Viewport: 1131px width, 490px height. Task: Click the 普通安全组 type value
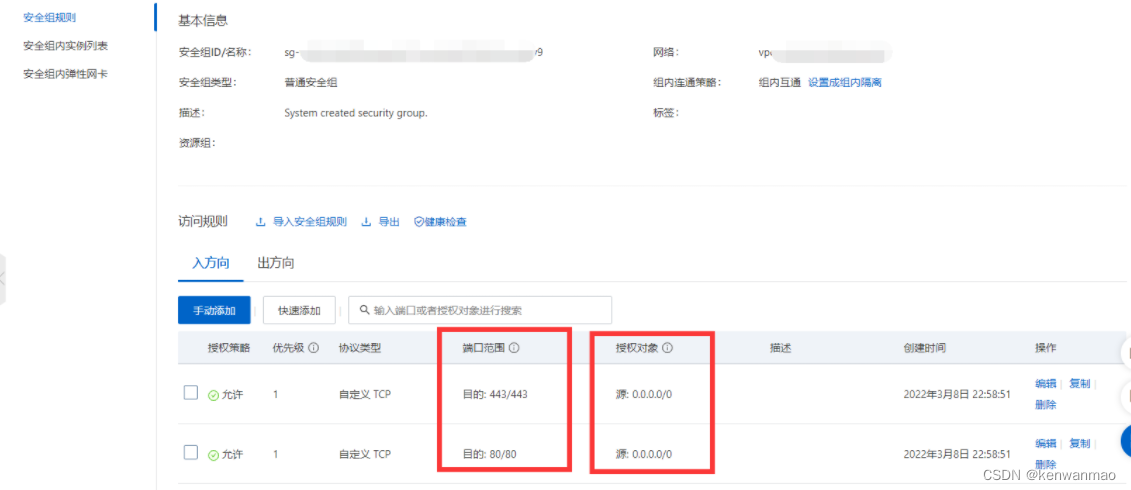(x=311, y=82)
